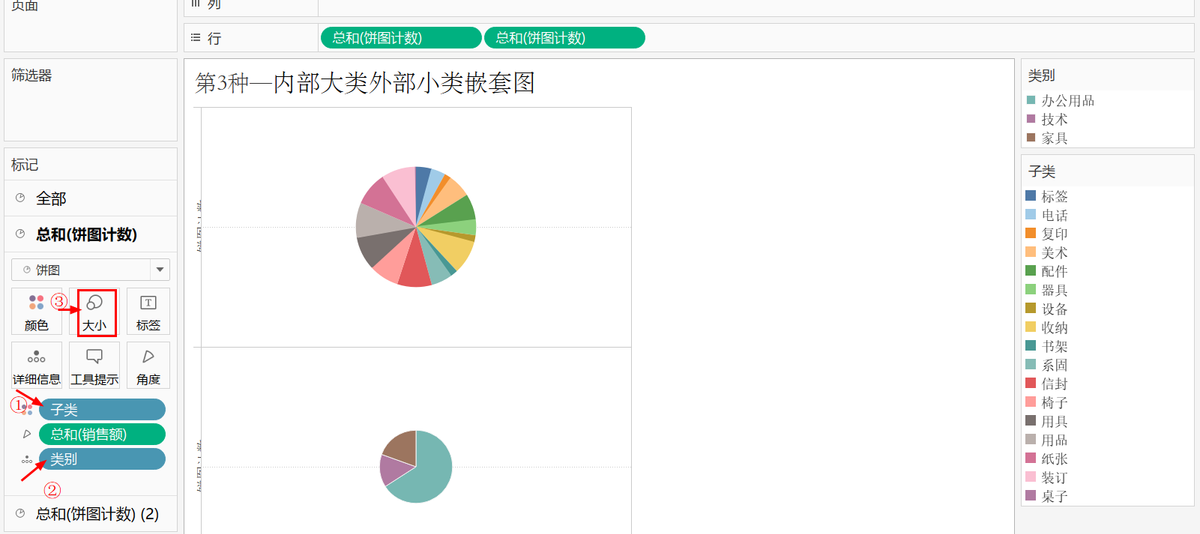Screen dimensions: 1200x534
Task: Open the 标签 label mark card
Action: (x=148, y=312)
